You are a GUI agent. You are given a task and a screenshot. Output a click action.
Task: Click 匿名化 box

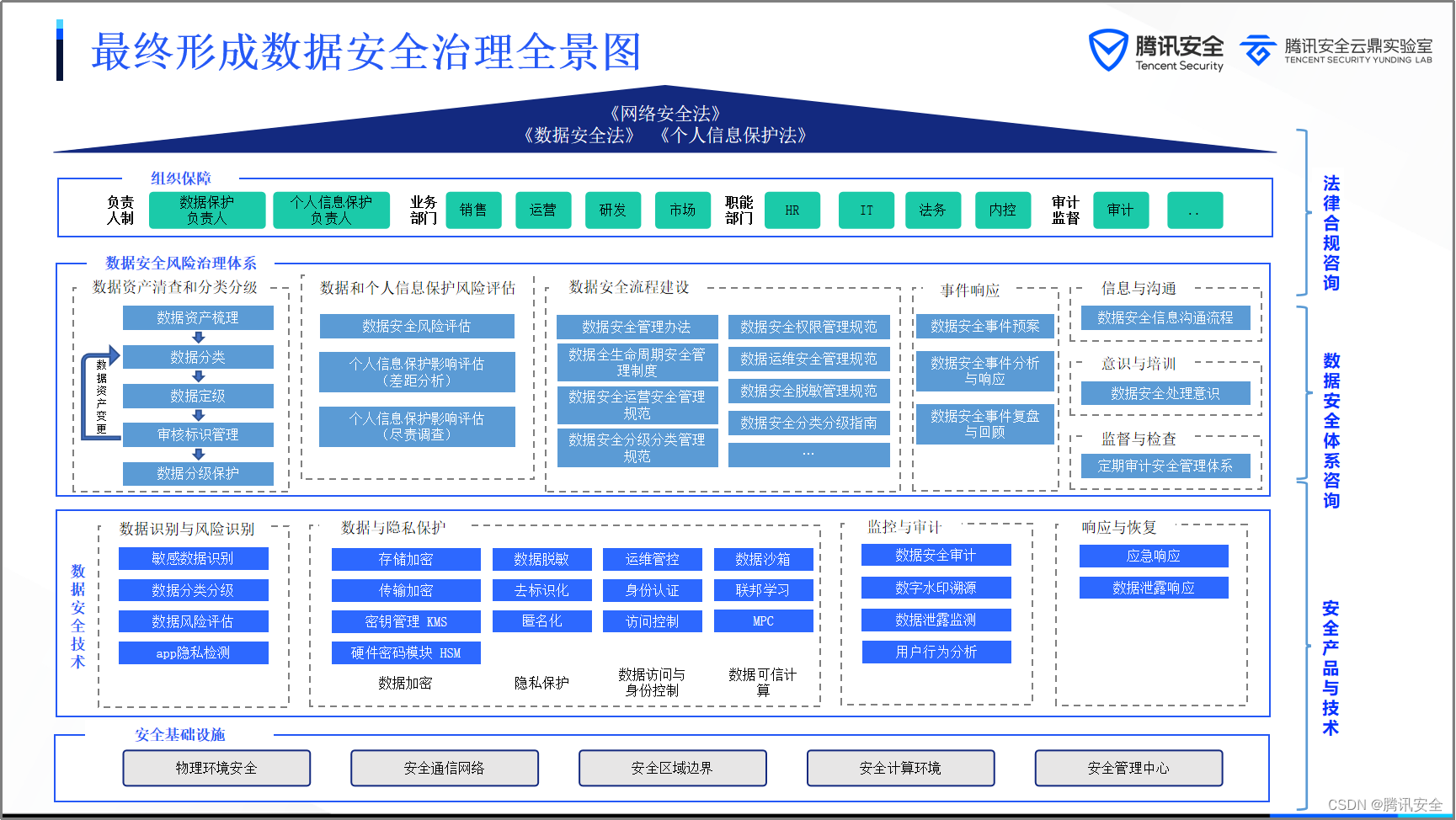click(542, 621)
